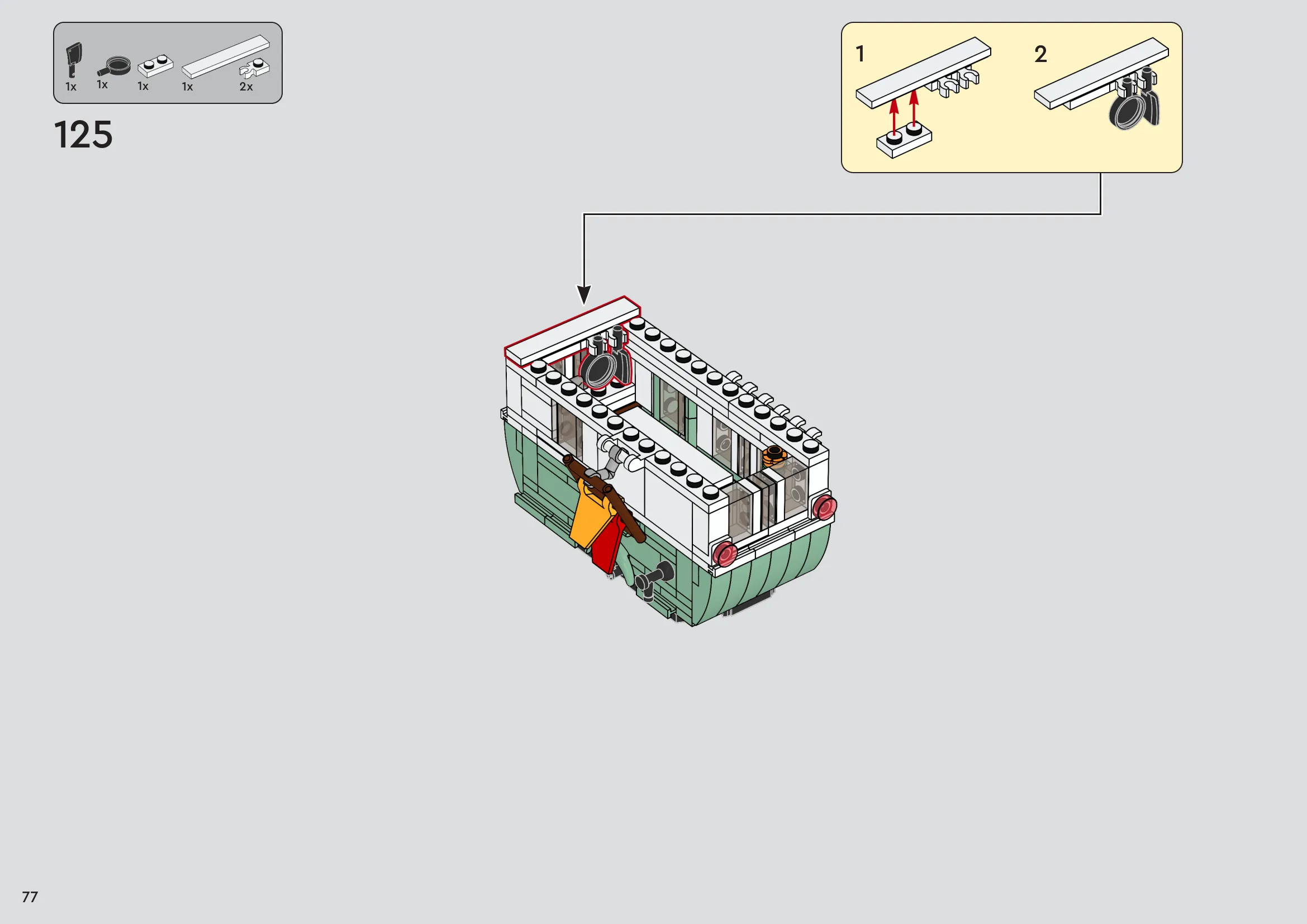This screenshot has height=924, width=1307.
Task: Click the cleaver part in the parts list
Action: (73, 60)
